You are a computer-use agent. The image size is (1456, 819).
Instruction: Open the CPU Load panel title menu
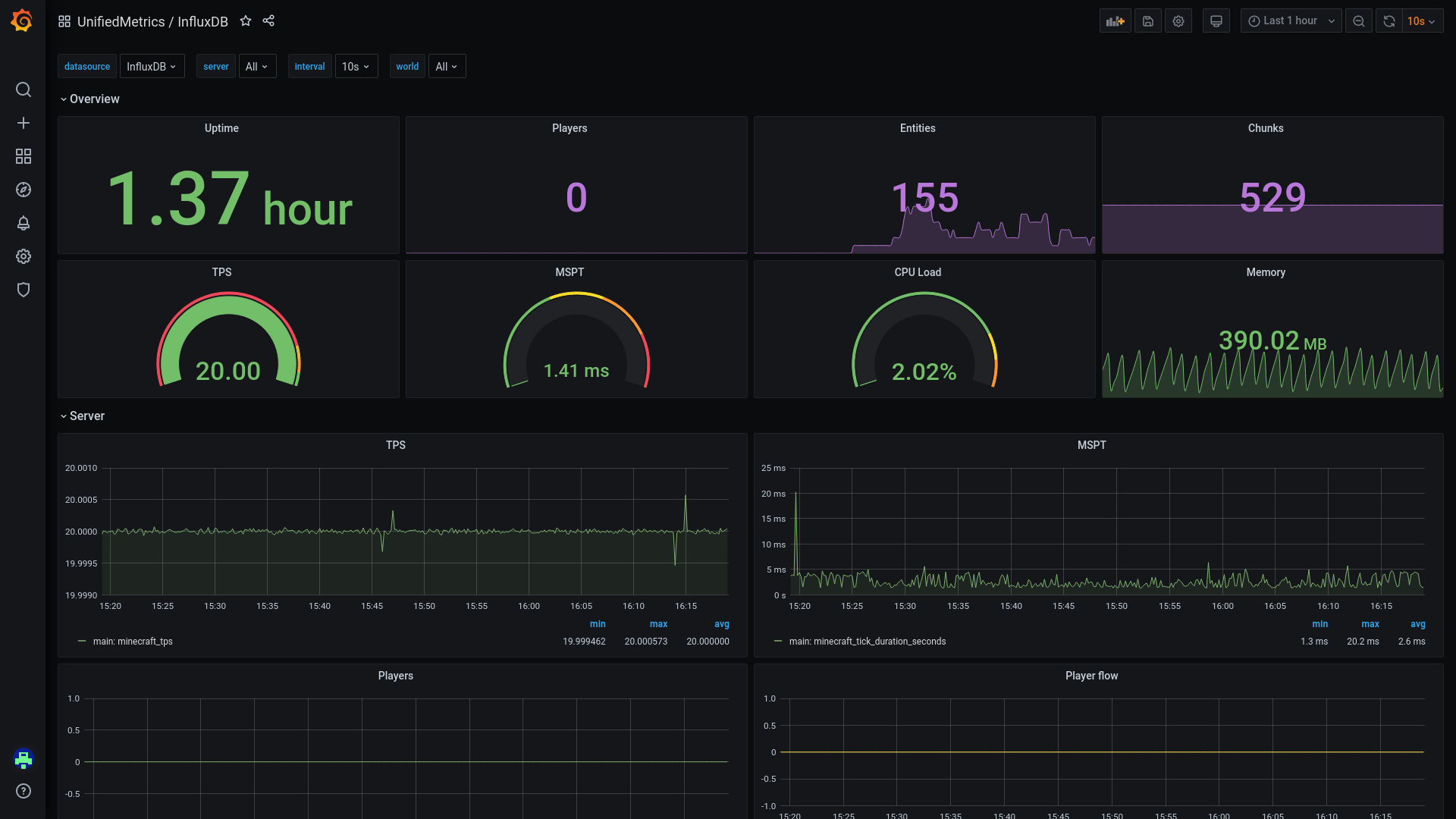pyautogui.click(x=917, y=272)
